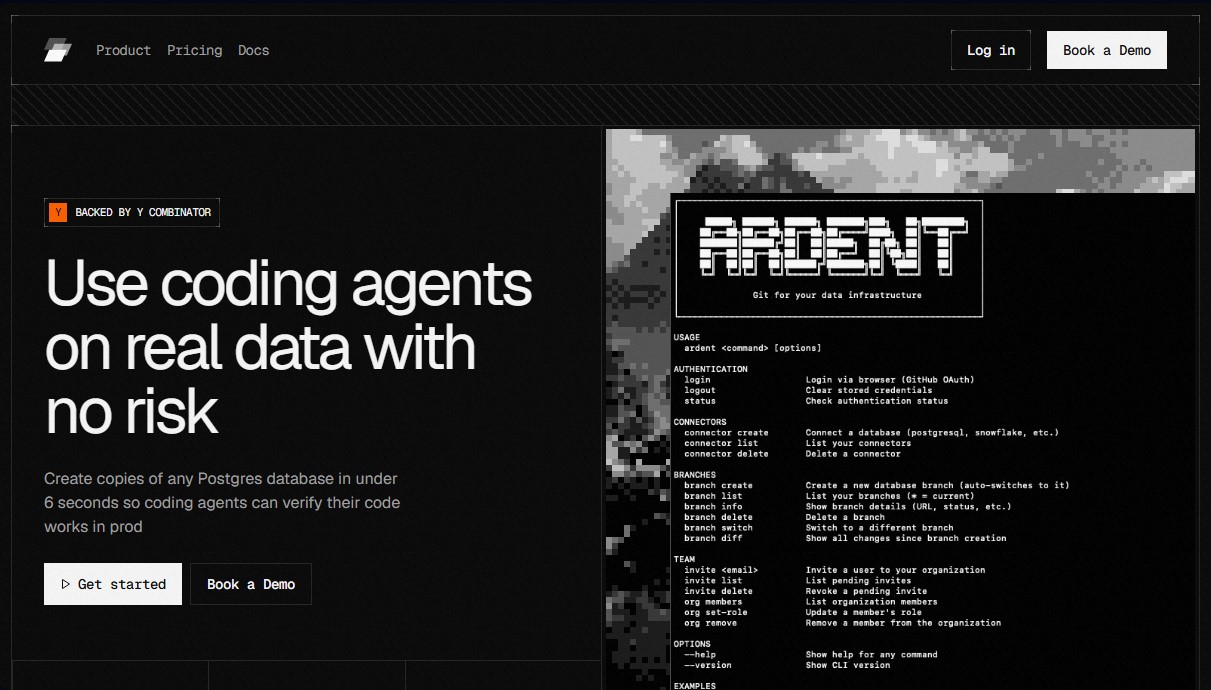This screenshot has height=690, width=1211.
Task: Click the '--help' option
Action: 700,654
